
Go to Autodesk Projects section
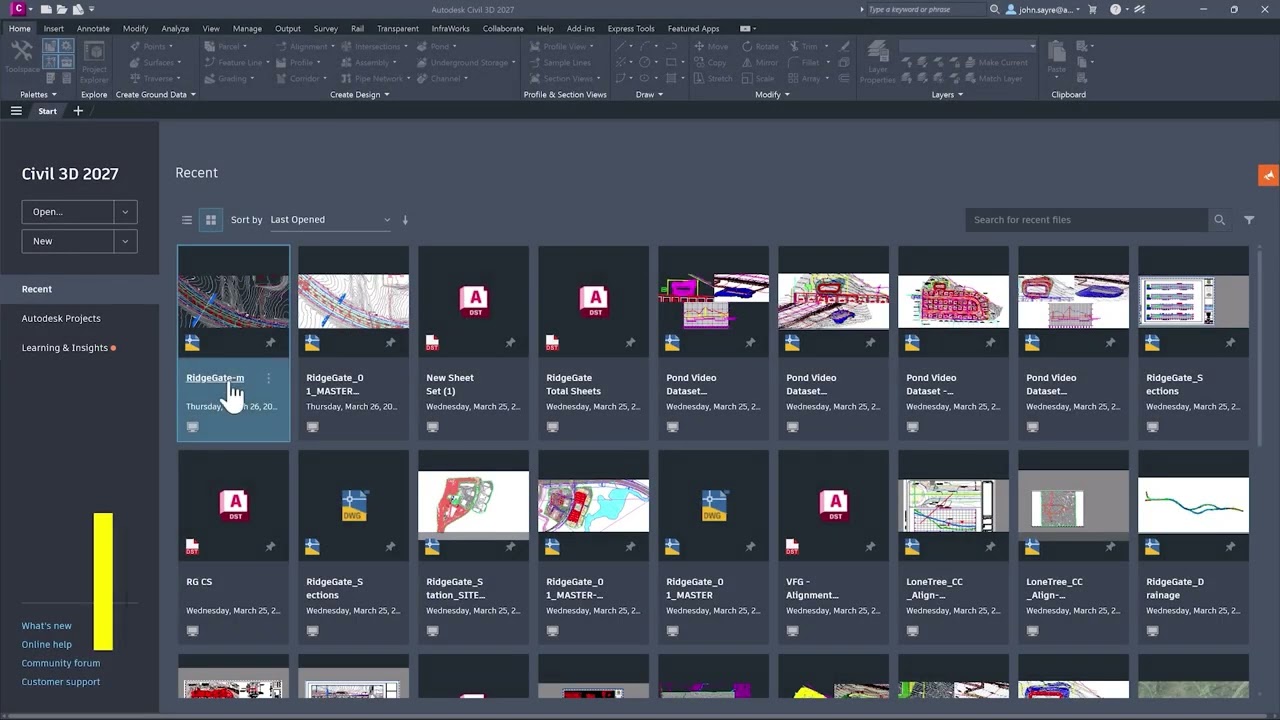[61, 319]
